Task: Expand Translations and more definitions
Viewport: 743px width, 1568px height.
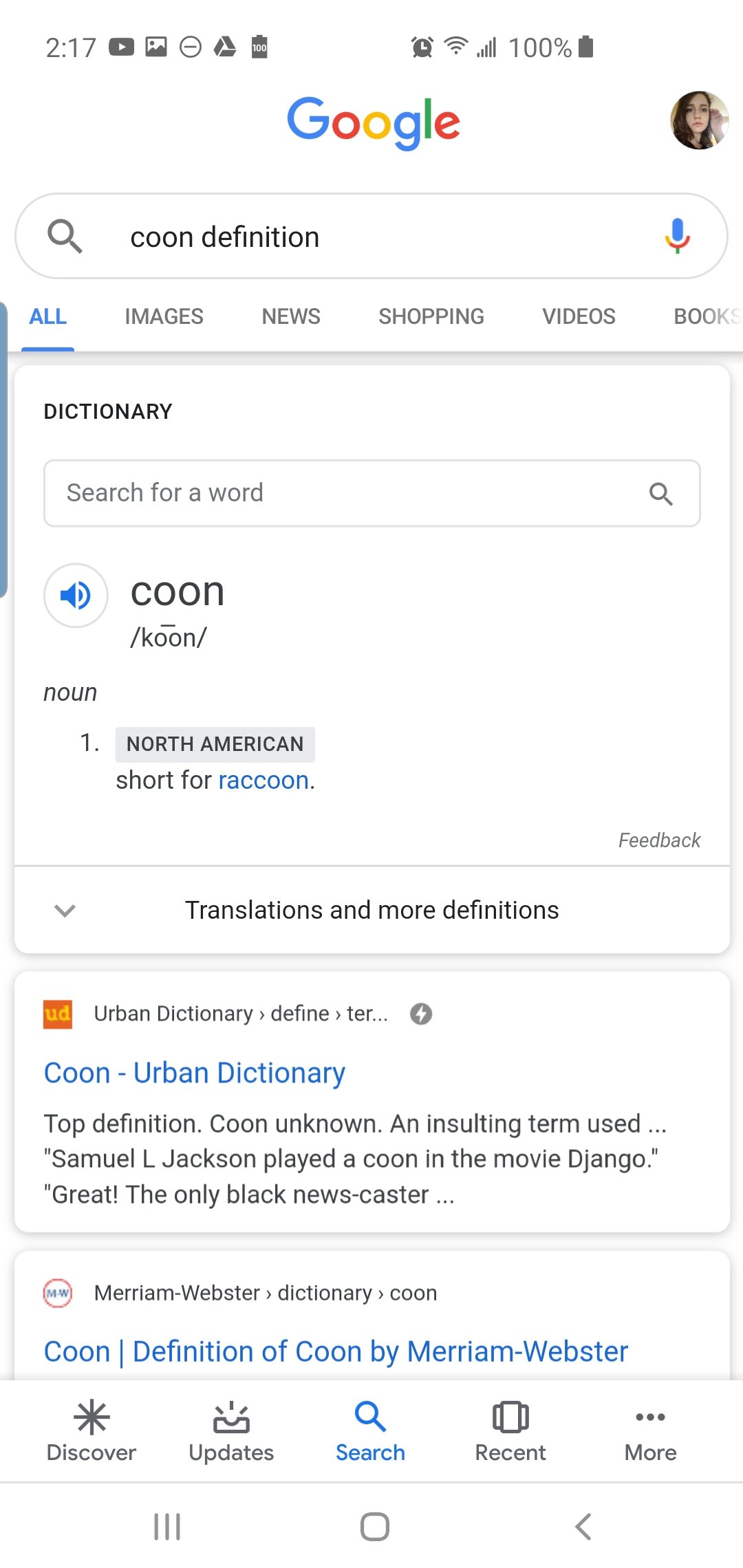Action: [371, 910]
